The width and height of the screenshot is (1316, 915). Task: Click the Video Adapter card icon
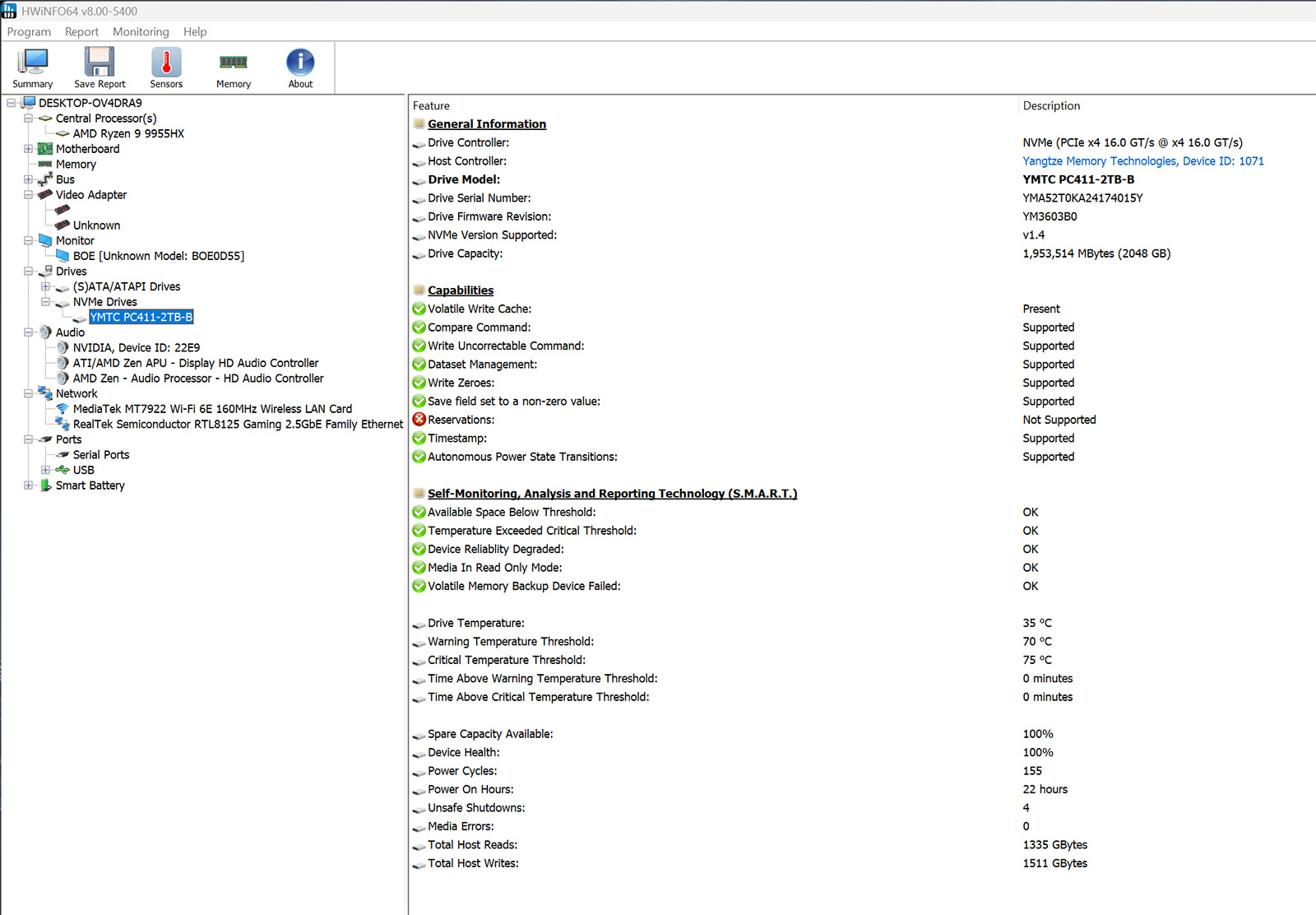coord(45,195)
